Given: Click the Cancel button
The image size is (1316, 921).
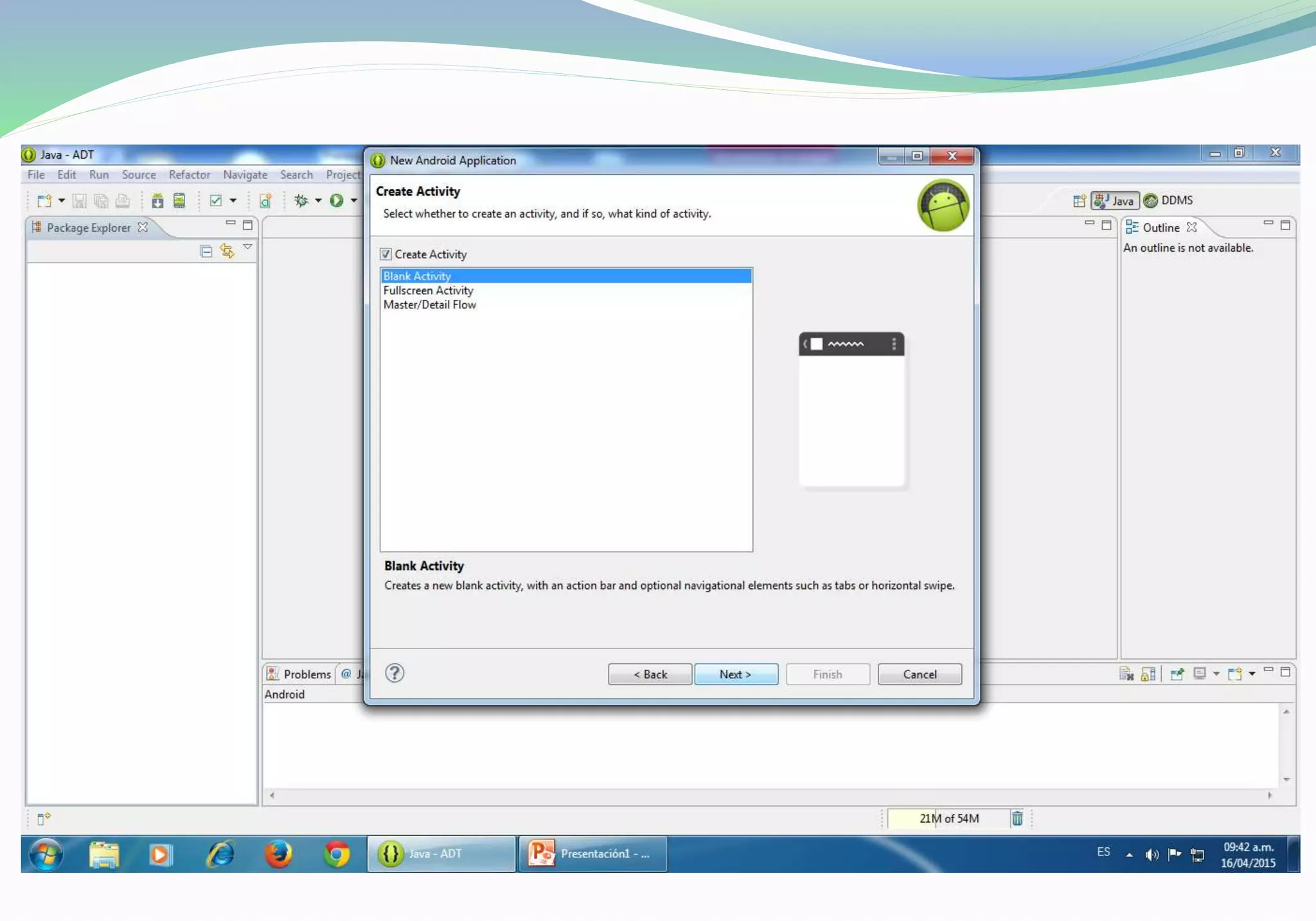Looking at the screenshot, I should tap(920, 674).
